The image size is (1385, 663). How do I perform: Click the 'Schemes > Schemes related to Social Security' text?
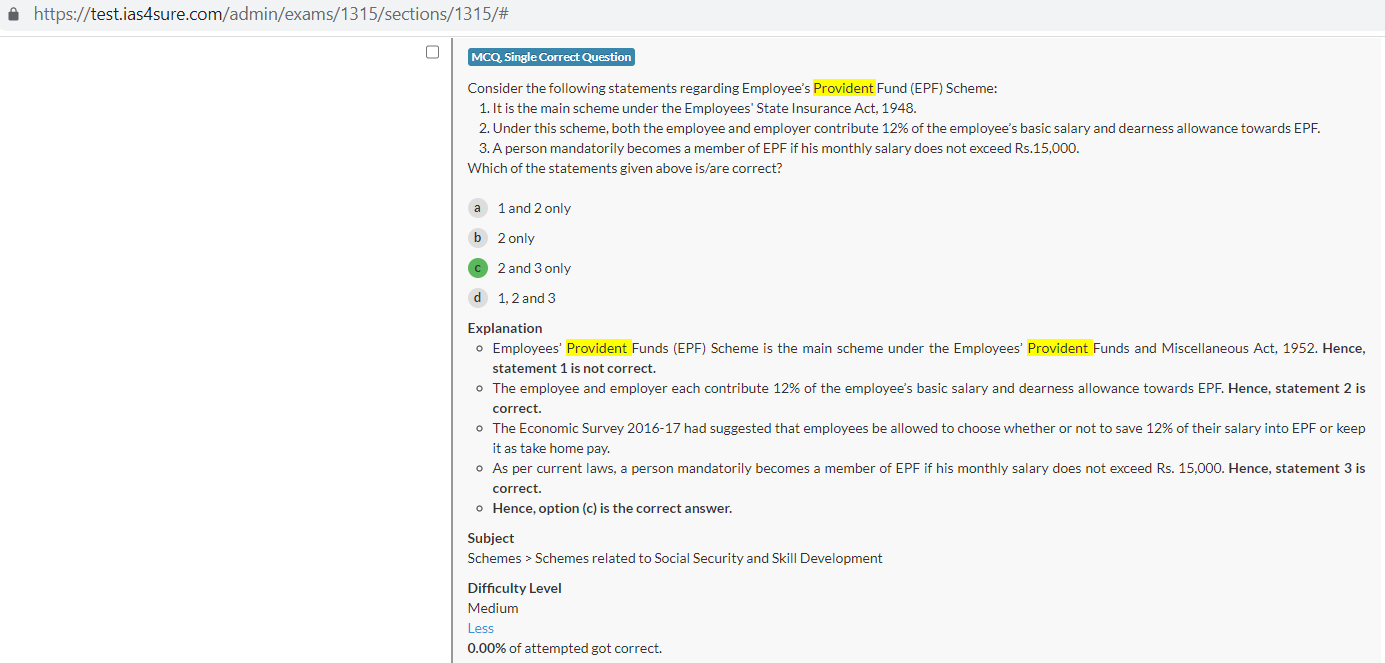(675, 558)
